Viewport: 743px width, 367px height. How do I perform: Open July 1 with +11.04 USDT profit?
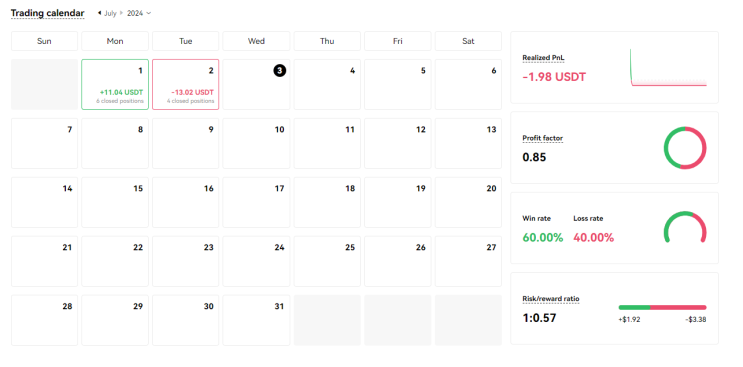(x=115, y=84)
